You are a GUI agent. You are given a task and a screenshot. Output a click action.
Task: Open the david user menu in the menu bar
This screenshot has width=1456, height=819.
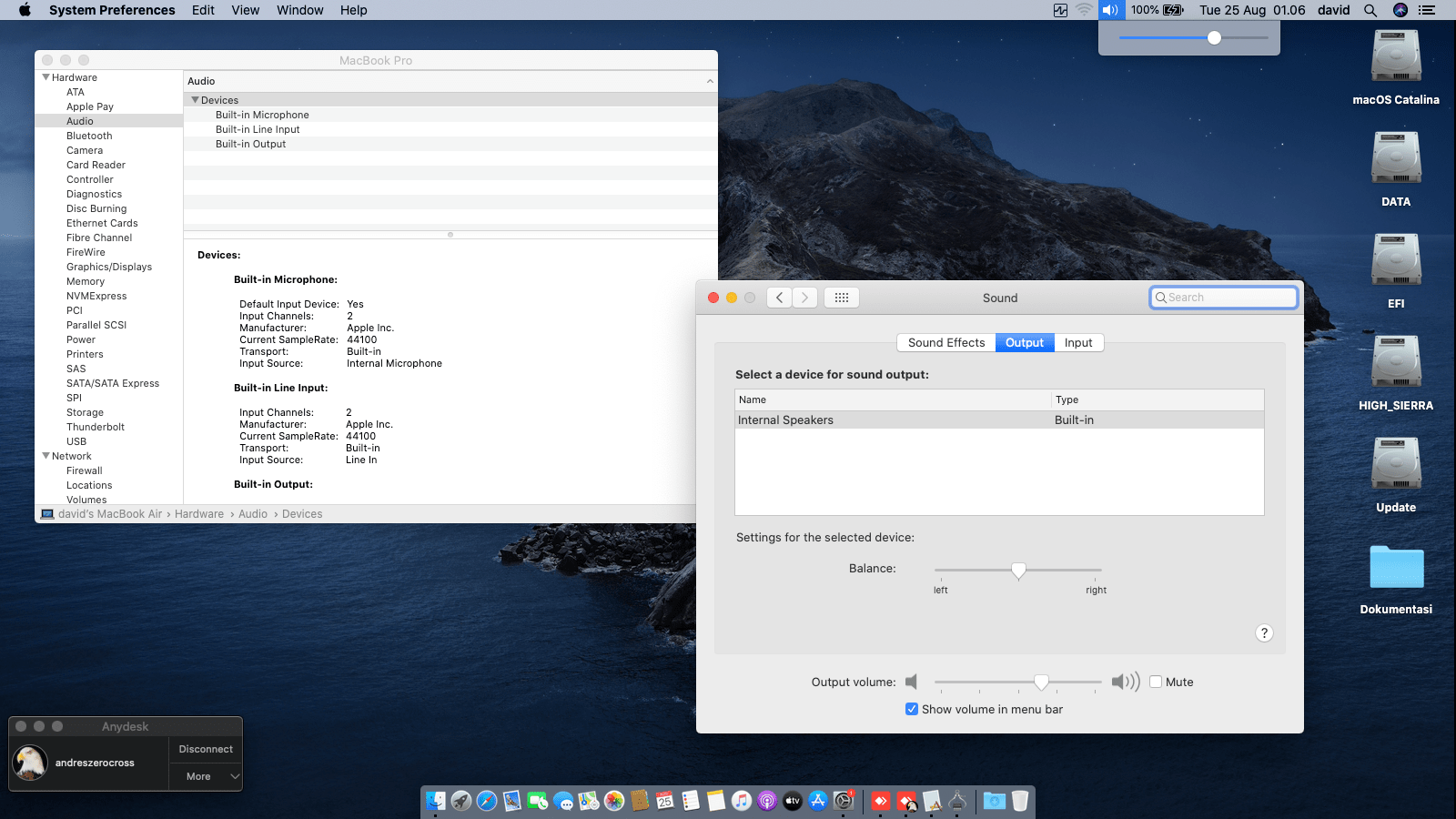pyautogui.click(x=1334, y=10)
